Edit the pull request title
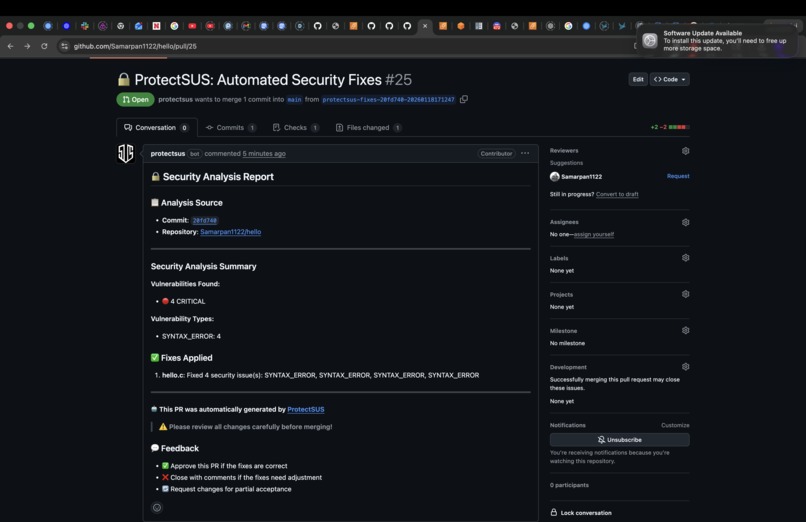The image size is (806, 522). [638, 79]
